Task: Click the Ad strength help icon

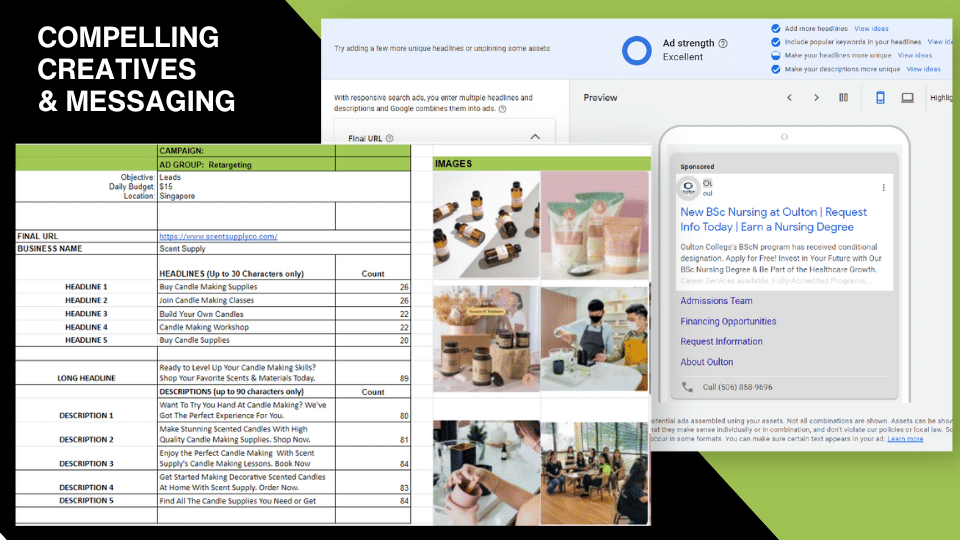Action: (x=723, y=43)
